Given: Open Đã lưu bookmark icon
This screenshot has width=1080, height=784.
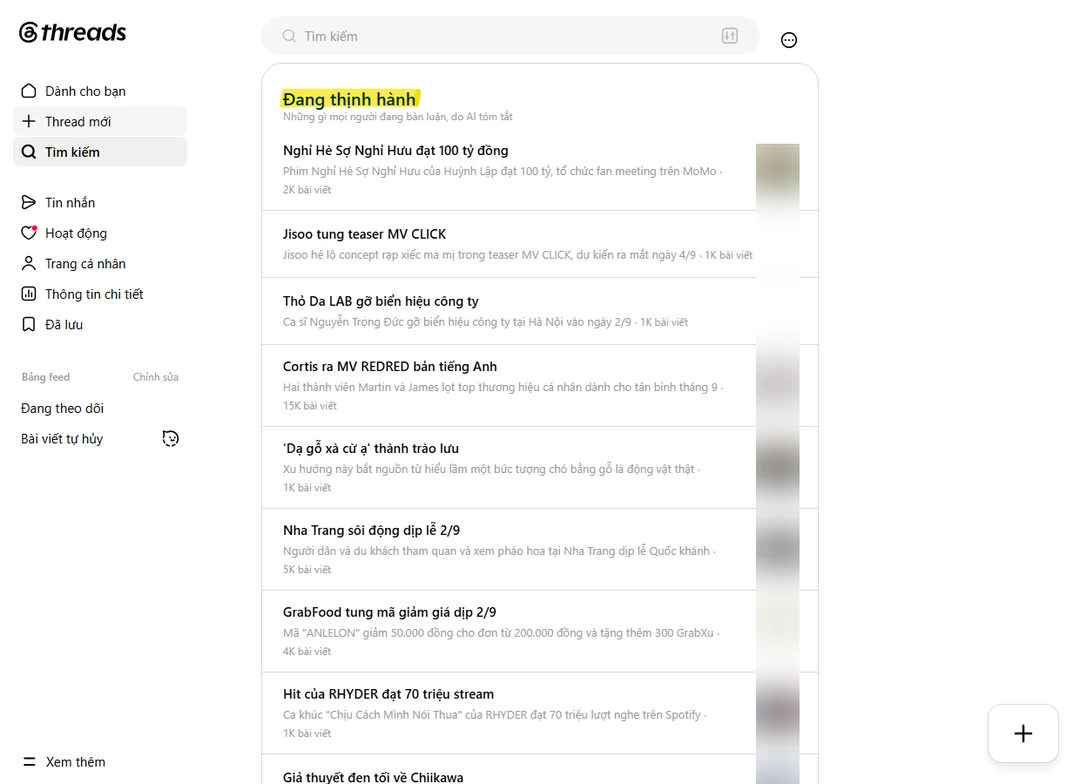Looking at the screenshot, I should (x=28, y=324).
